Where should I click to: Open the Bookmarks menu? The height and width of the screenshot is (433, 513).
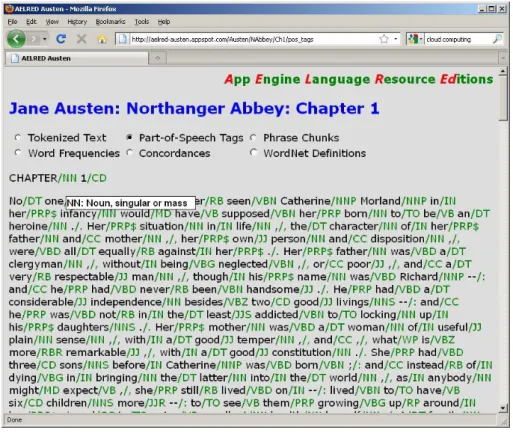tap(110, 22)
